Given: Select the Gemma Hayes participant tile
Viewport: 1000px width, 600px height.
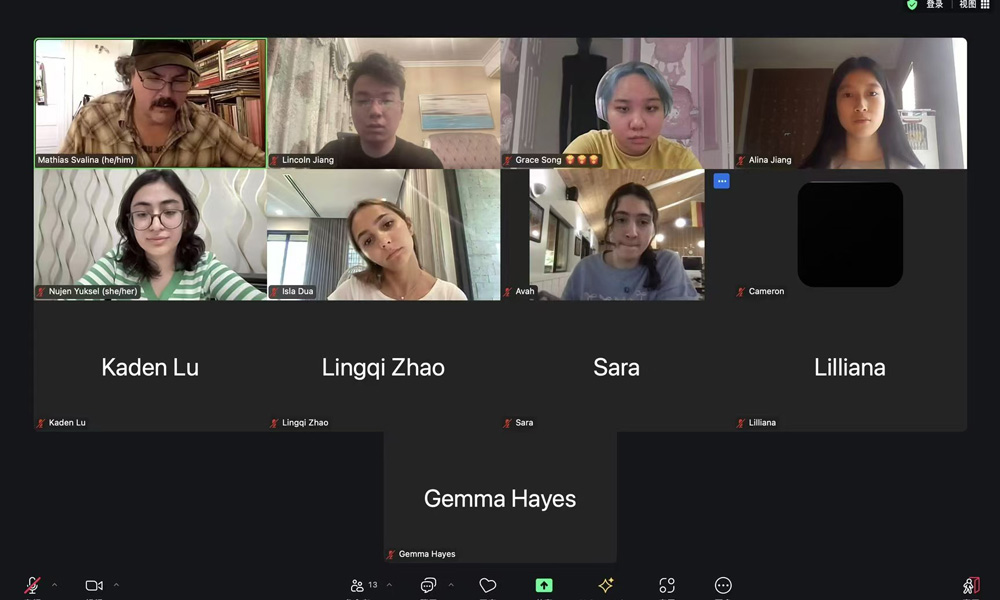Looking at the screenshot, I should coord(500,497).
